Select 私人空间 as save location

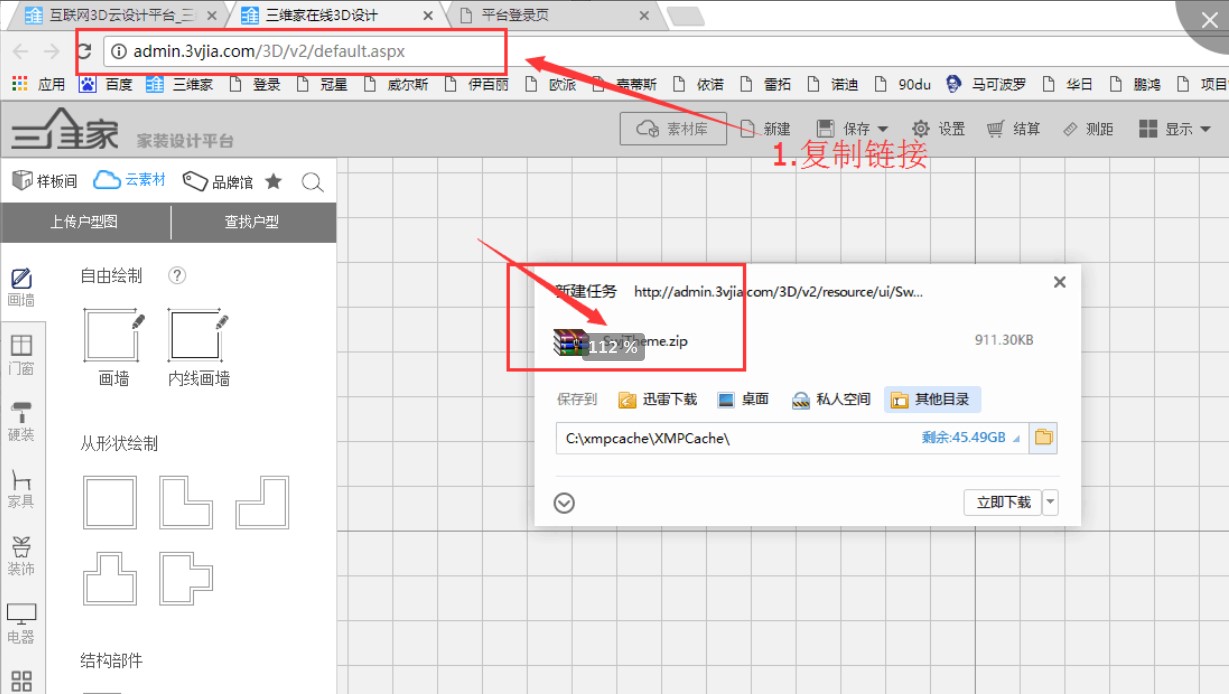tap(831, 399)
